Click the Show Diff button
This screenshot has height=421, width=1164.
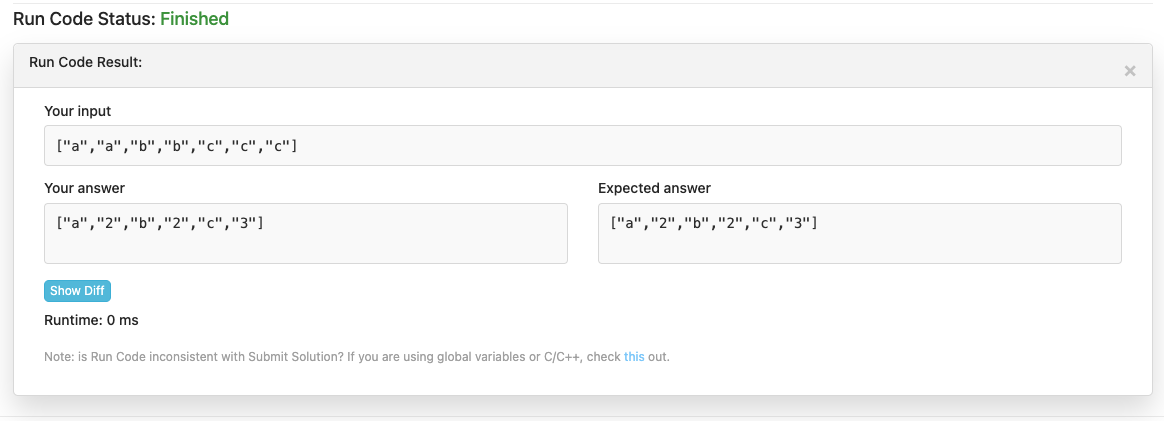point(77,291)
